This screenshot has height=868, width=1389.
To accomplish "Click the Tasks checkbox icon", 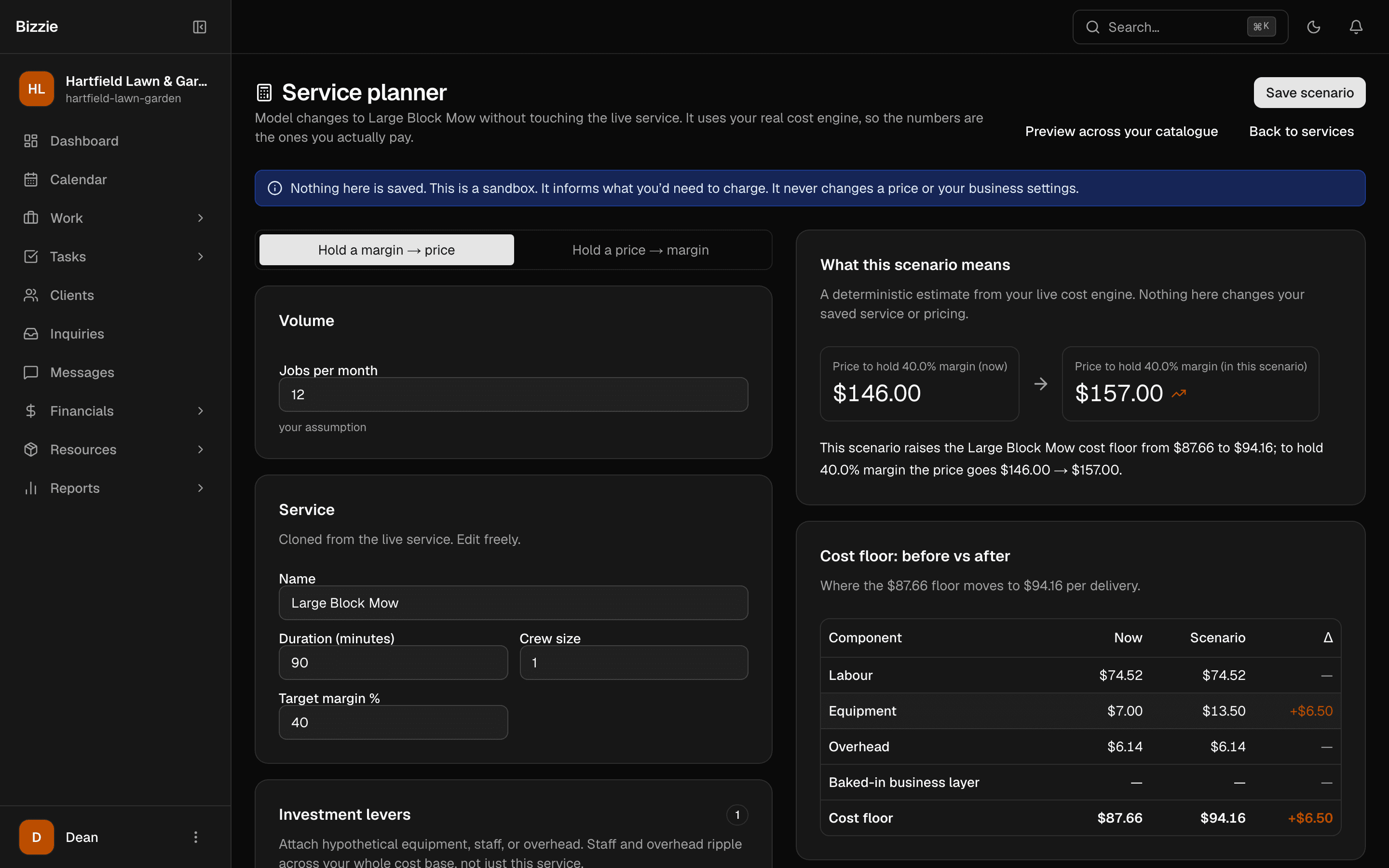I will [x=31, y=257].
